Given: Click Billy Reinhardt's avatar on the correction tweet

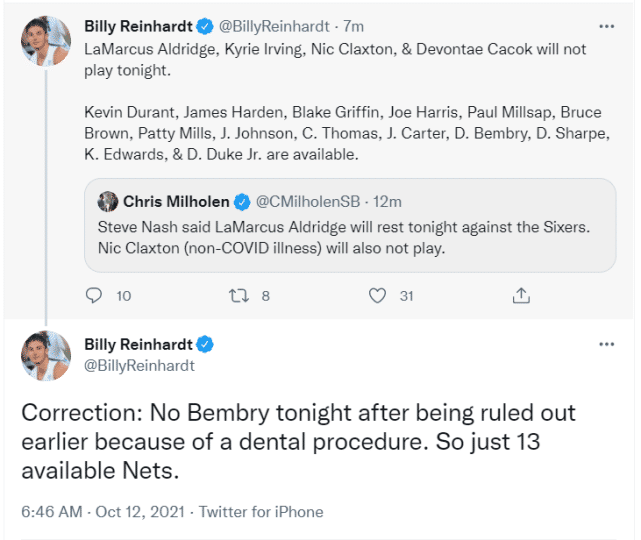Looking at the screenshot, I should (46, 354).
